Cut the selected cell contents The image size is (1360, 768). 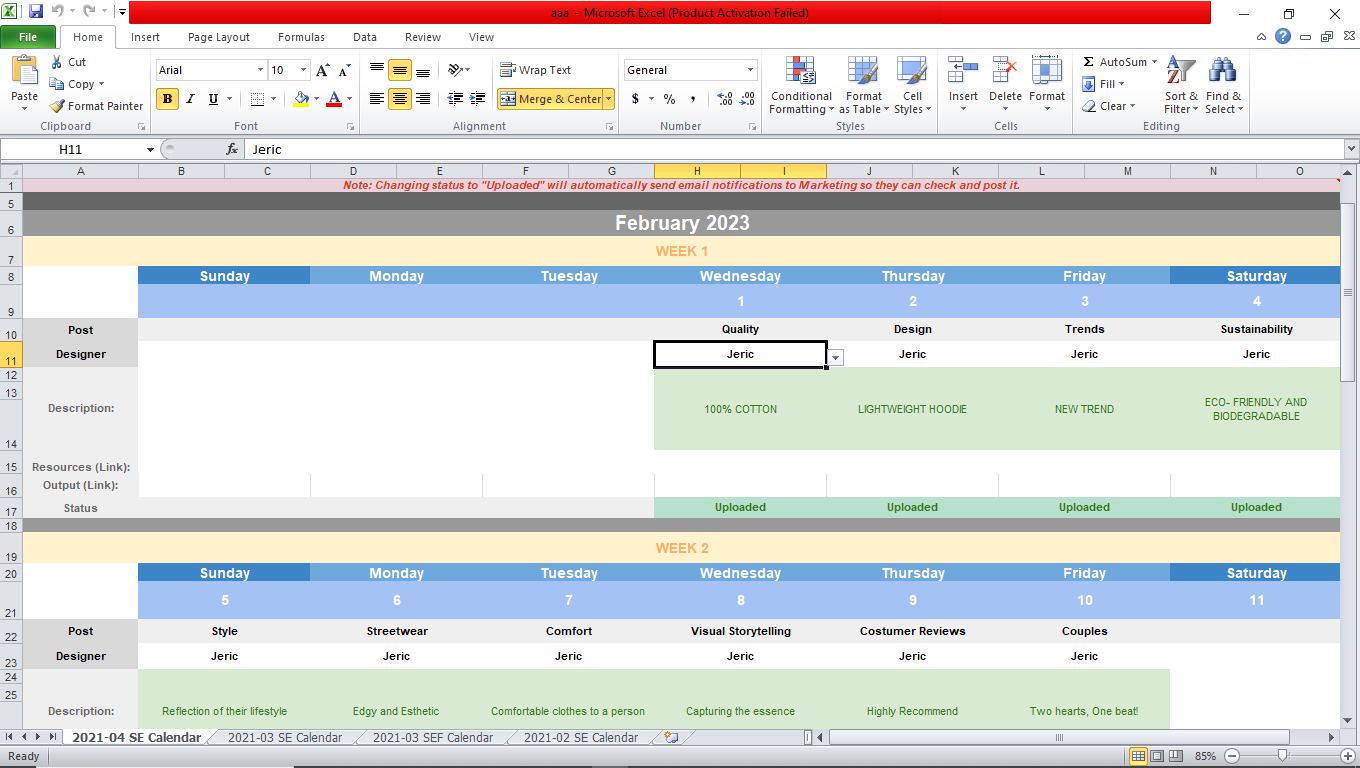point(68,62)
